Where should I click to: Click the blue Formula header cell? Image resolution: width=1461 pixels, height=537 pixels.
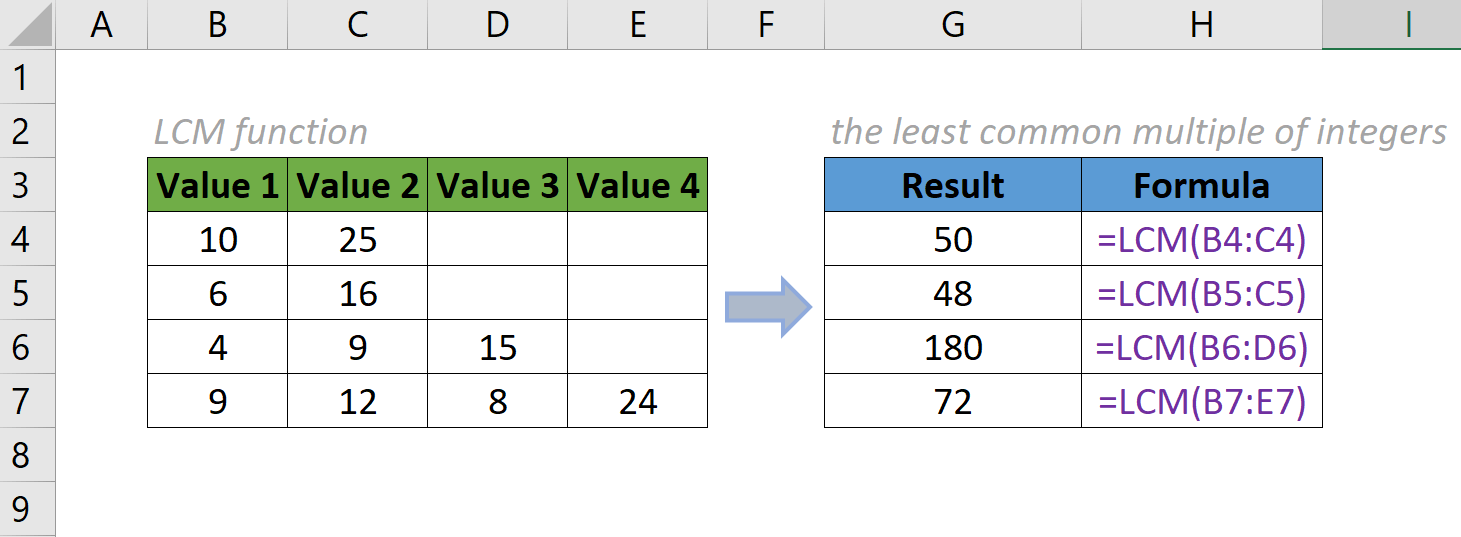pyautogui.click(x=1201, y=185)
